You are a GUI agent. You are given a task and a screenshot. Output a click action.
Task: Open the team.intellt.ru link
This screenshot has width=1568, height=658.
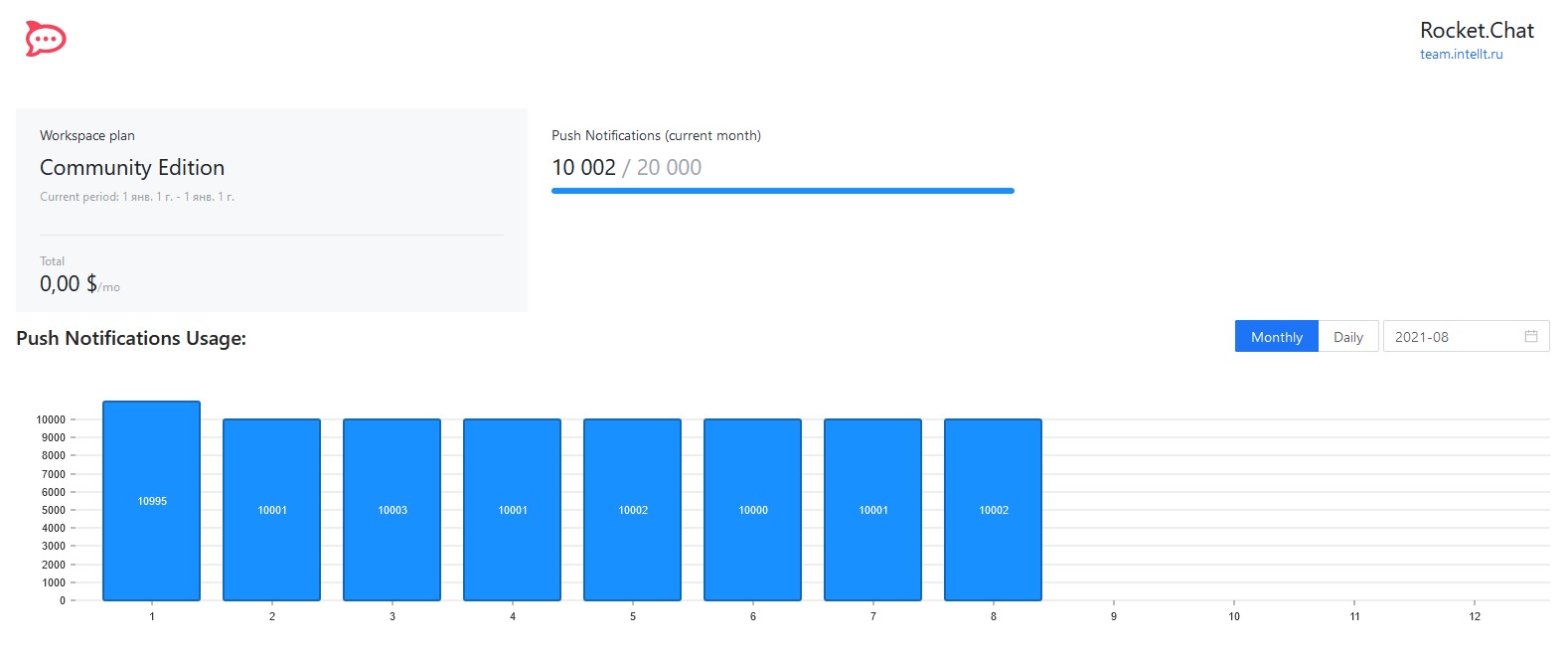coord(1461,55)
